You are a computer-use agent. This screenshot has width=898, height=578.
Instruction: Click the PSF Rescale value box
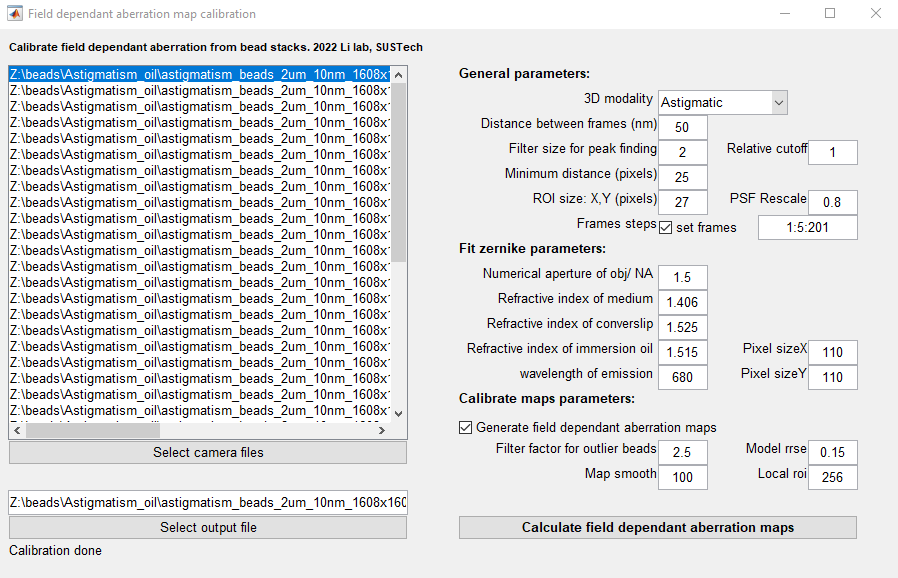coord(832,202)
